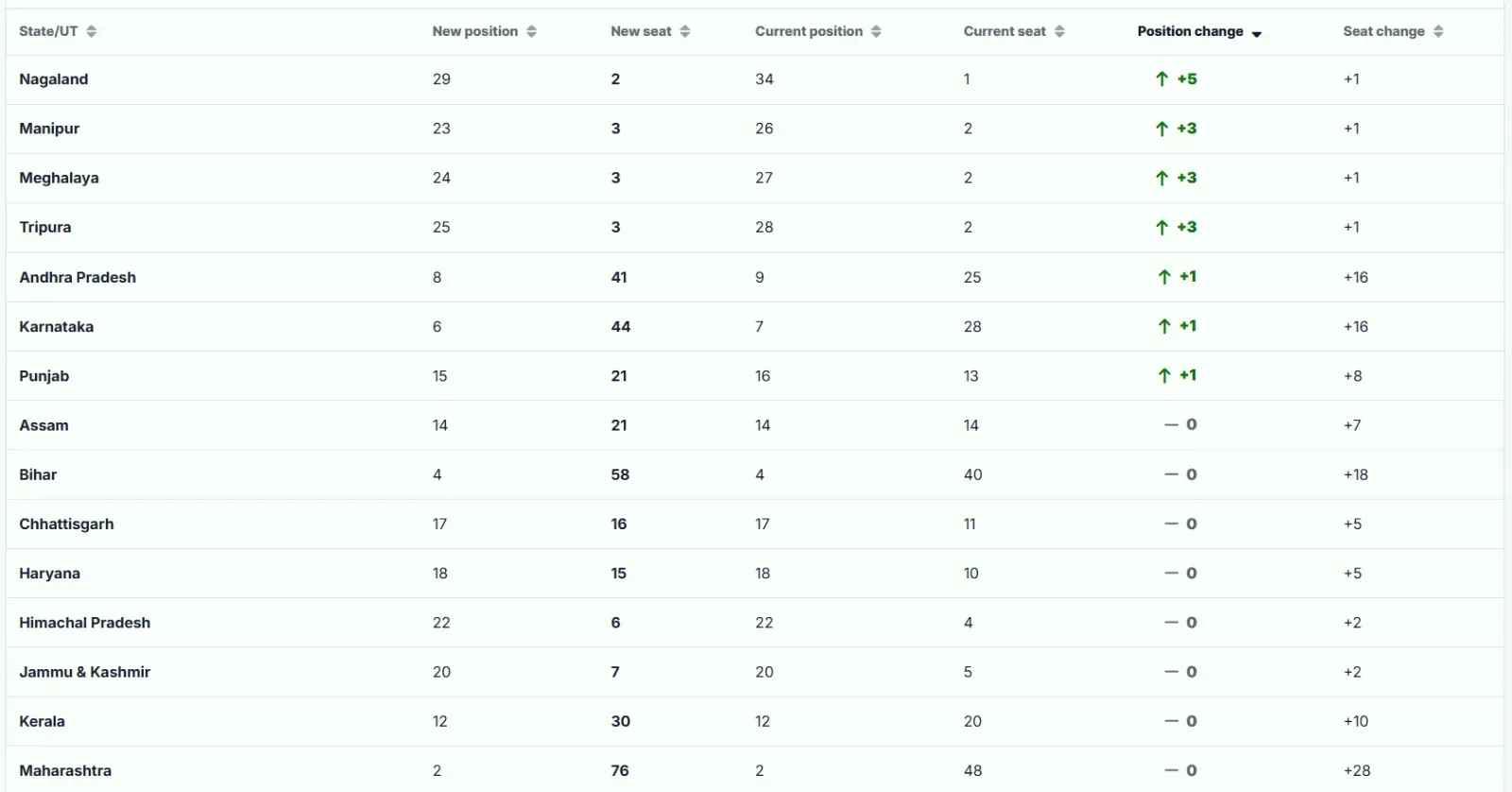Click Manipur green up arrow icon
The image size is (1512, 792).
click(x=1162, y=129)
